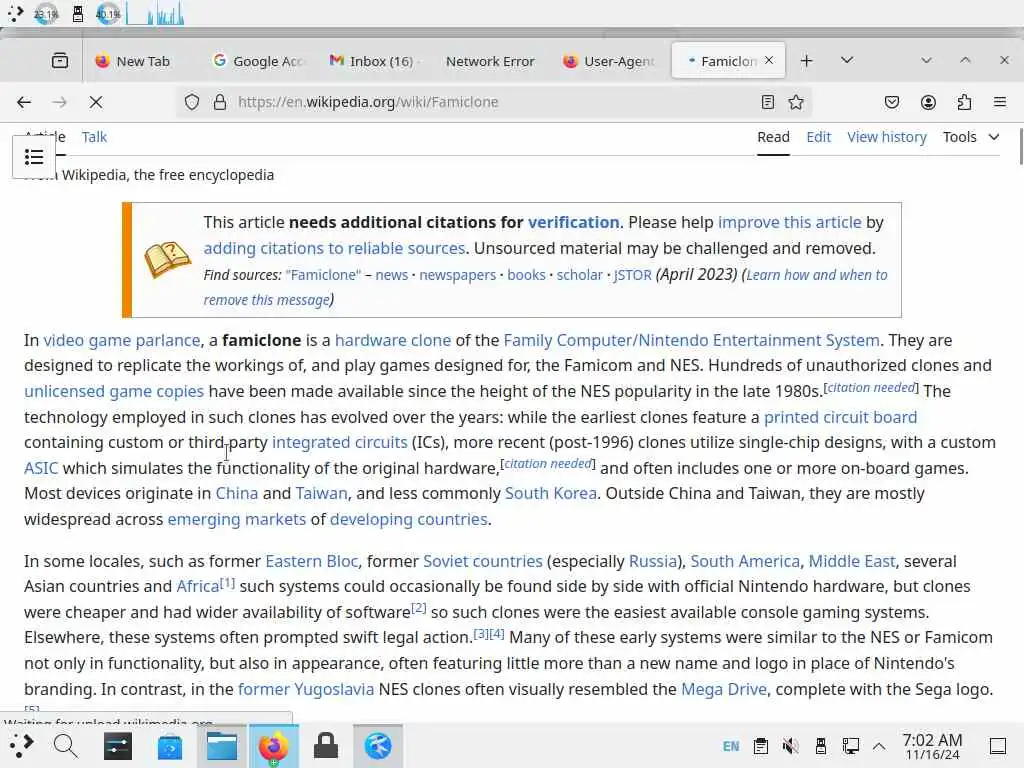This screenshot has width=1024, height=768.
Task: Open South Korea link
Action: pos(551,493)
